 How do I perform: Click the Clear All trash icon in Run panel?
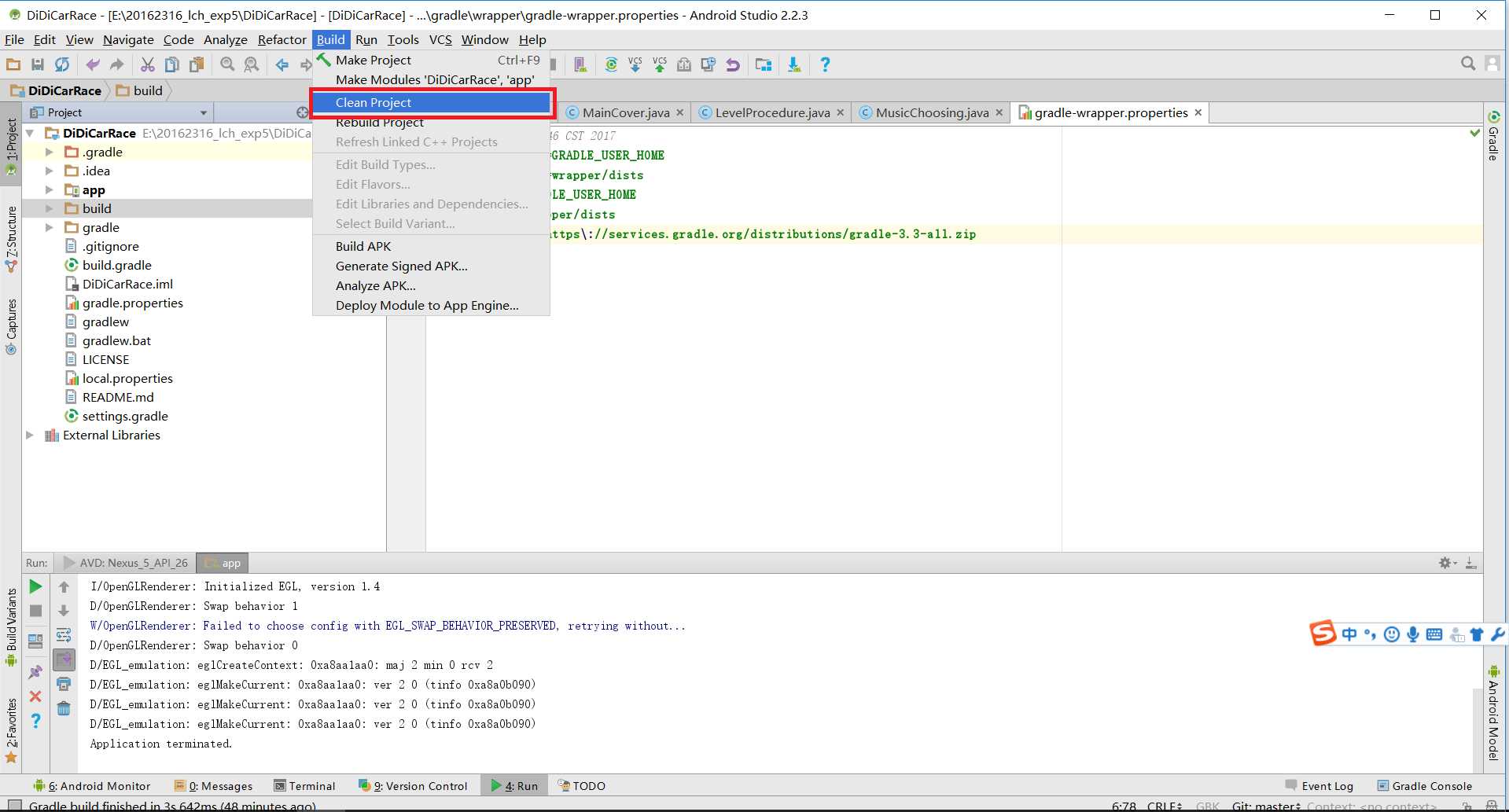click(x=64, y=708)
